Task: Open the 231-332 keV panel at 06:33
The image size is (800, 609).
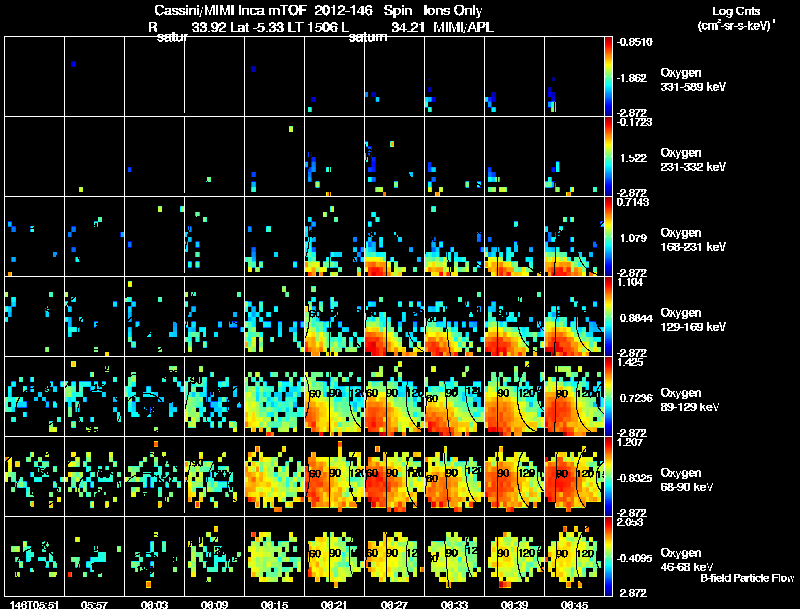Action: 454,156
